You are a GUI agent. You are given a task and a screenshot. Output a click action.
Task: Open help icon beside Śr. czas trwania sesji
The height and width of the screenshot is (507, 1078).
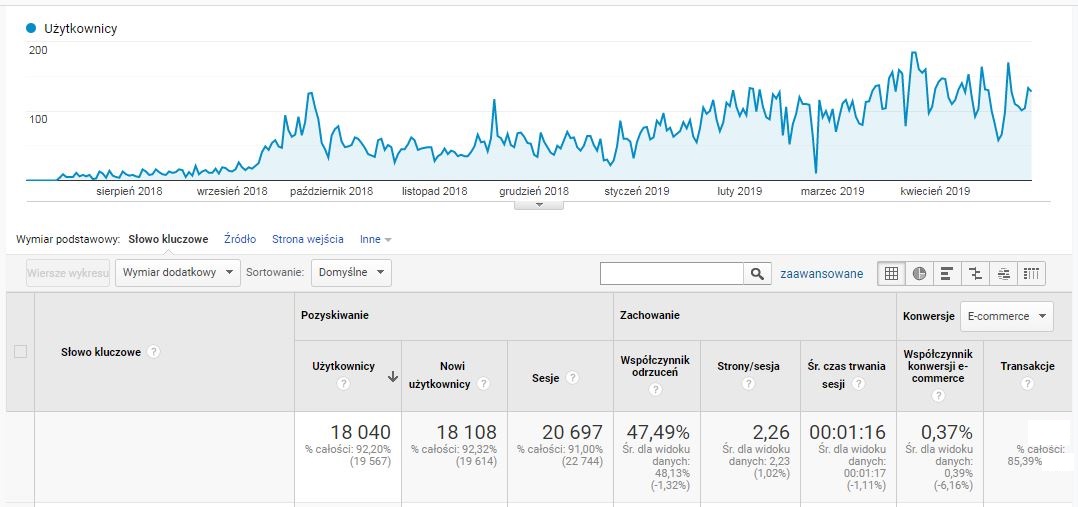coord(857,384)
